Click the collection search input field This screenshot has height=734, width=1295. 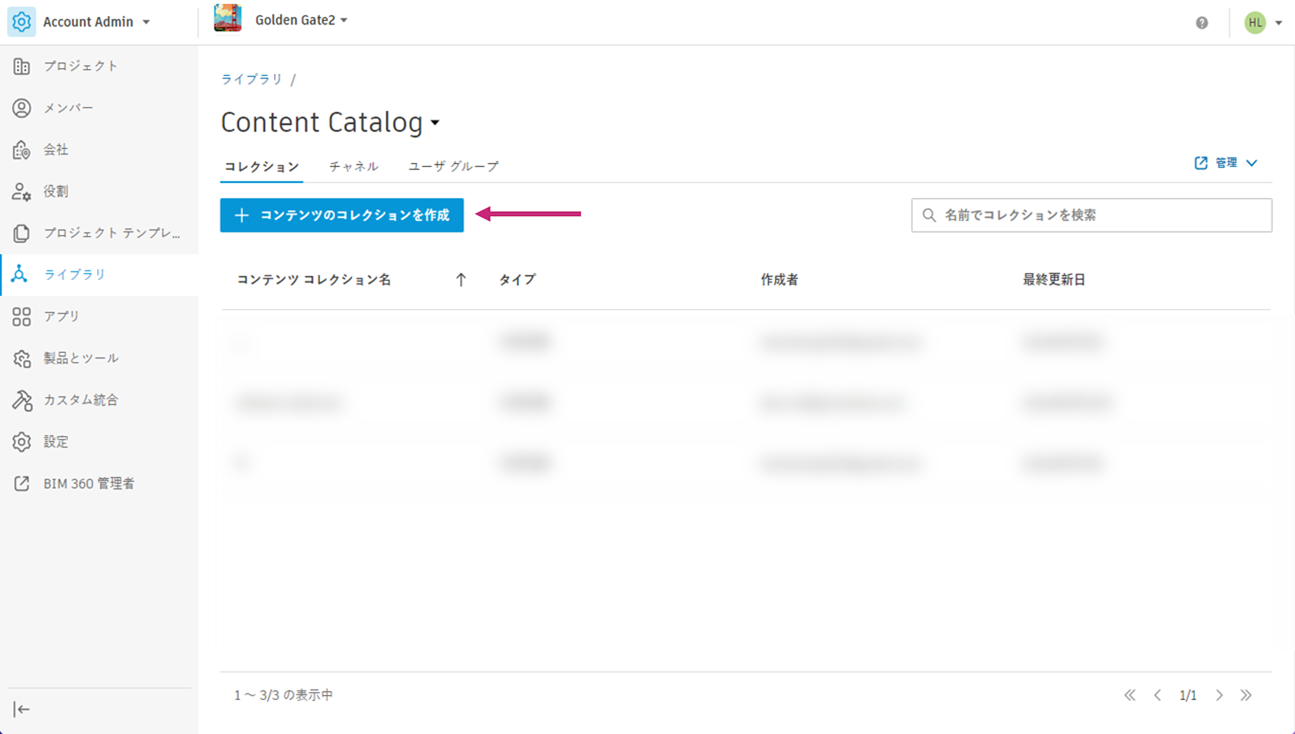1090,215
